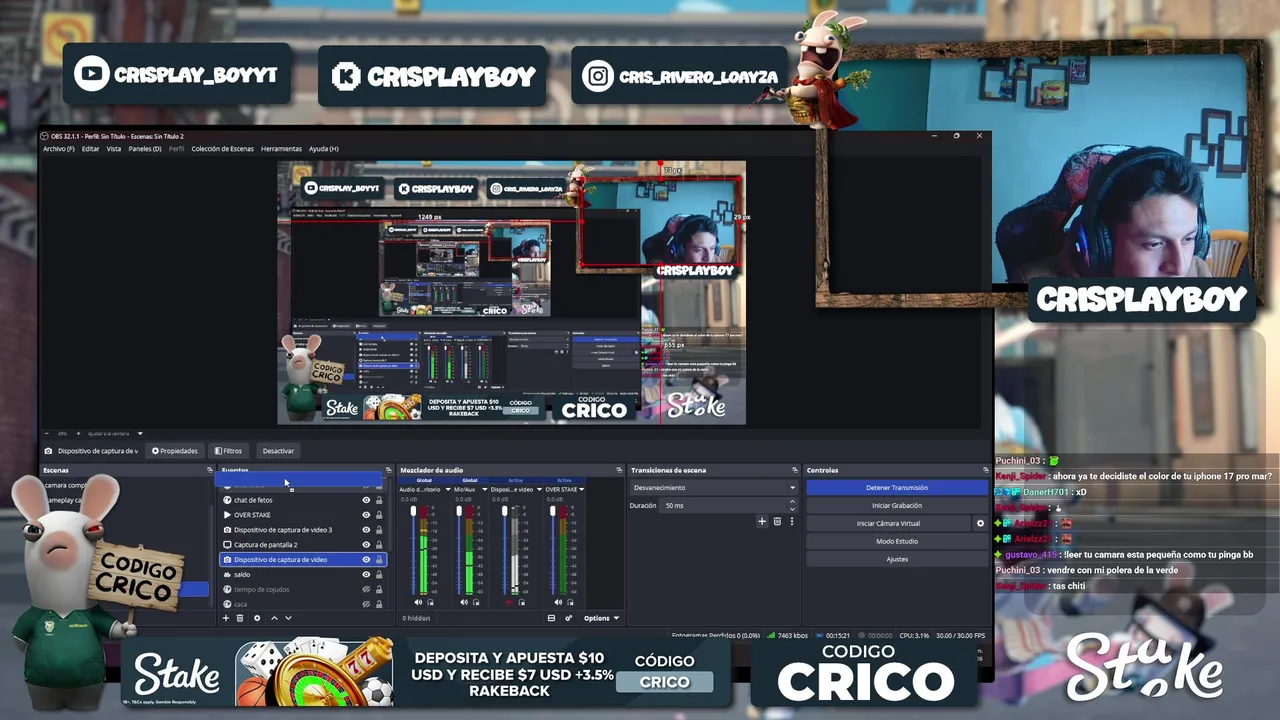The width and height of the screenshot is (1280, 720).
Task: Hide Captura de pantalla 2 source
Action: (366, 545)
